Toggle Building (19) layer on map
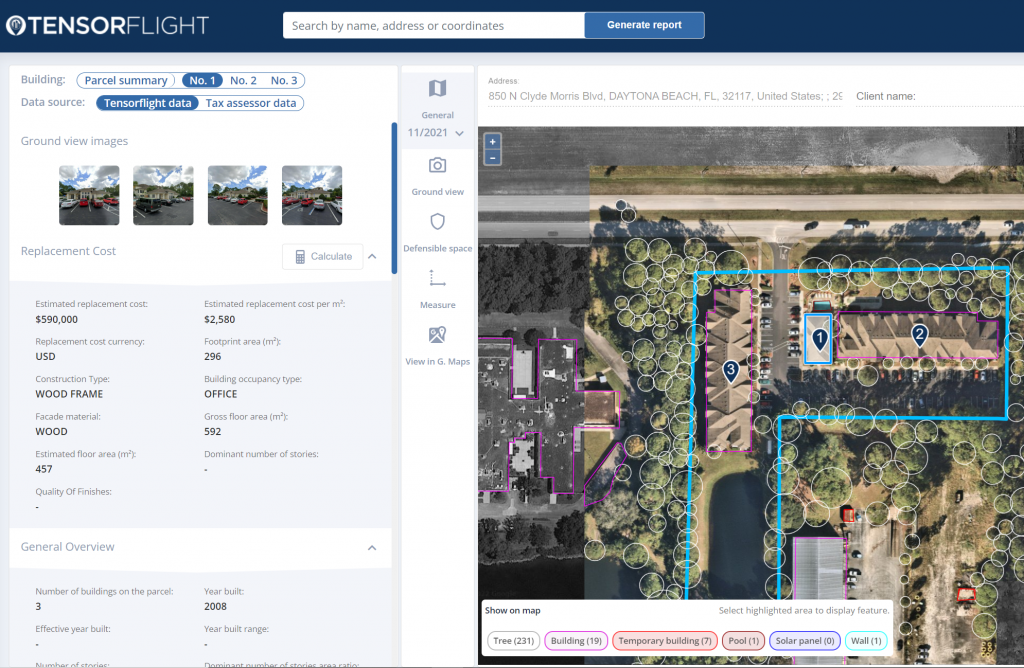This screenshot has height=668, width=1024. (576, 641)
